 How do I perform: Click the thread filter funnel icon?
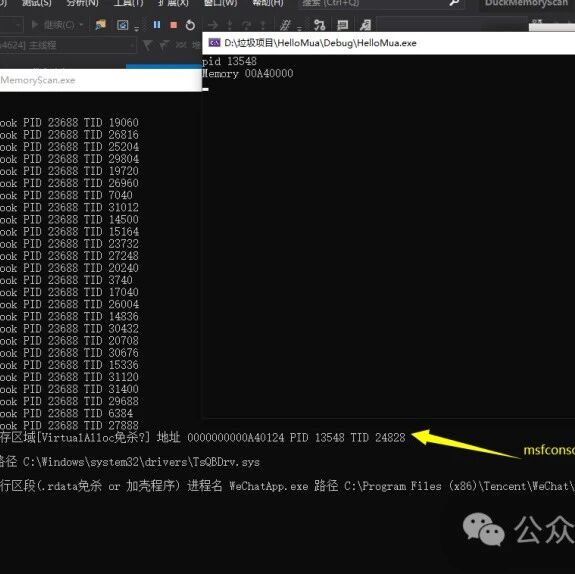(x=147, y=45)
